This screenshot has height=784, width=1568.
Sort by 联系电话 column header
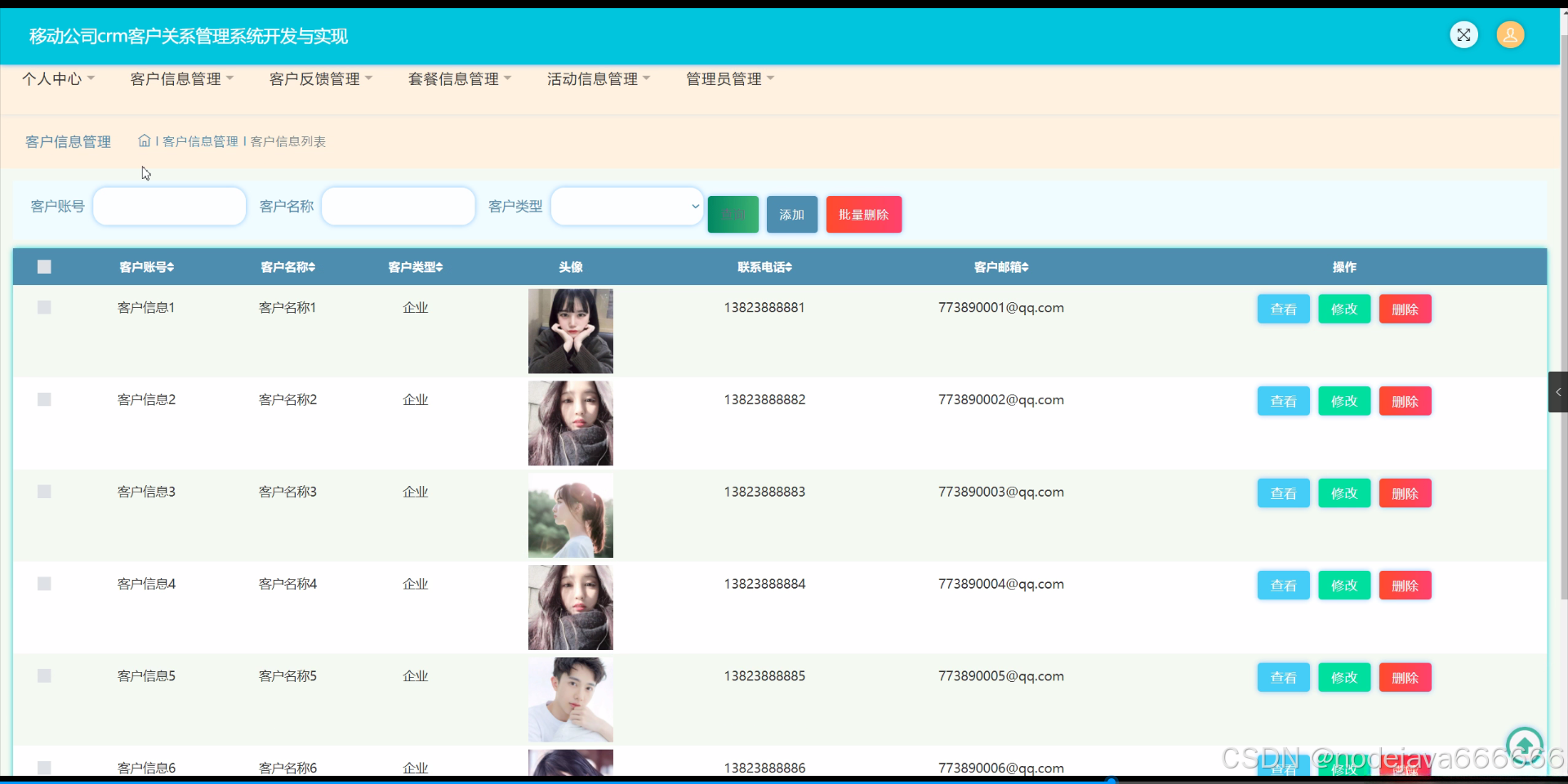pyautogui.click(x=764, y=267)
